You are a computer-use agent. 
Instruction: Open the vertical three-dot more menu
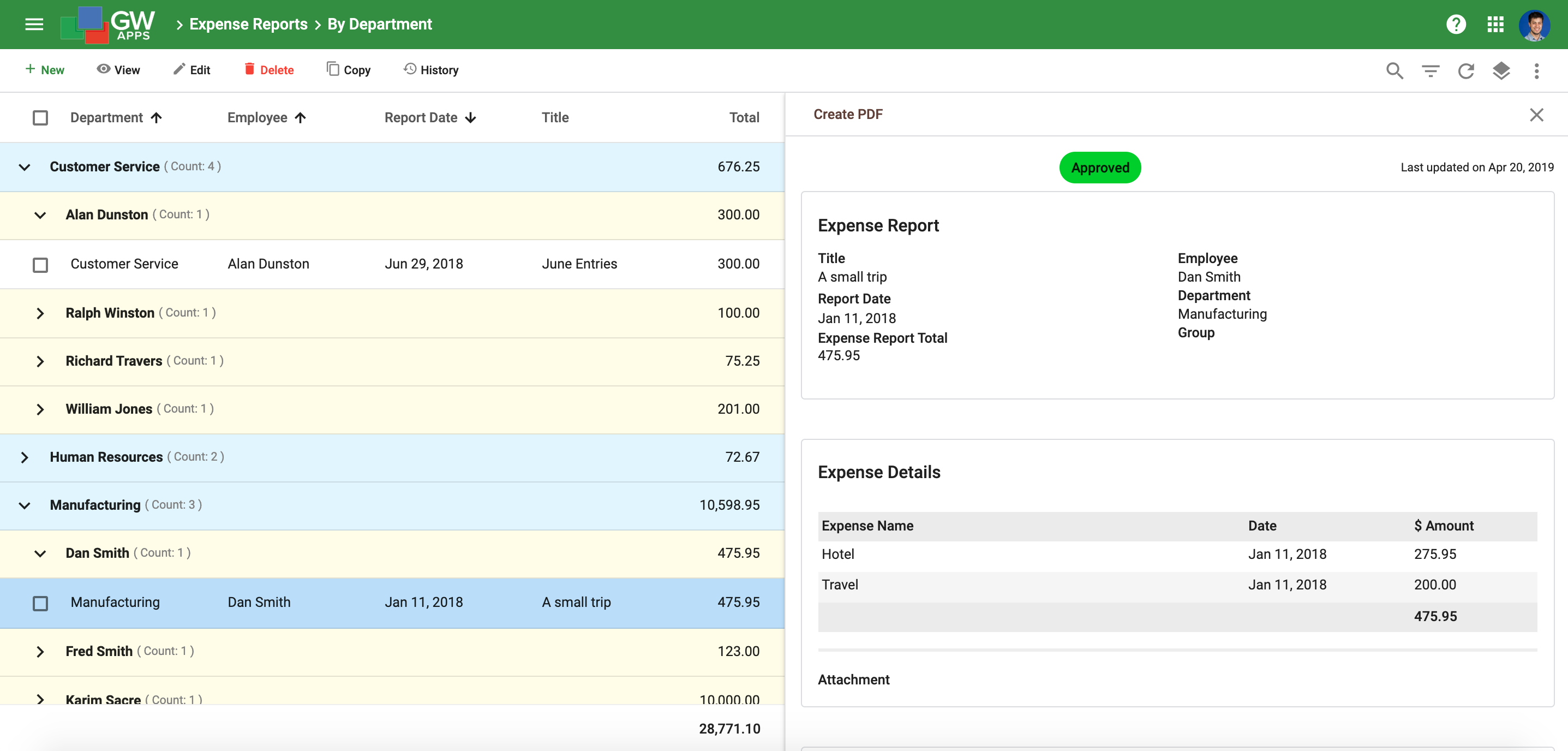(1536, 70)
